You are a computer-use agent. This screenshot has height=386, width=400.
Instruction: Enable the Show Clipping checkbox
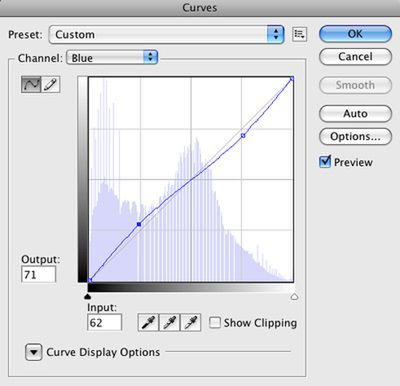[215, 323]
